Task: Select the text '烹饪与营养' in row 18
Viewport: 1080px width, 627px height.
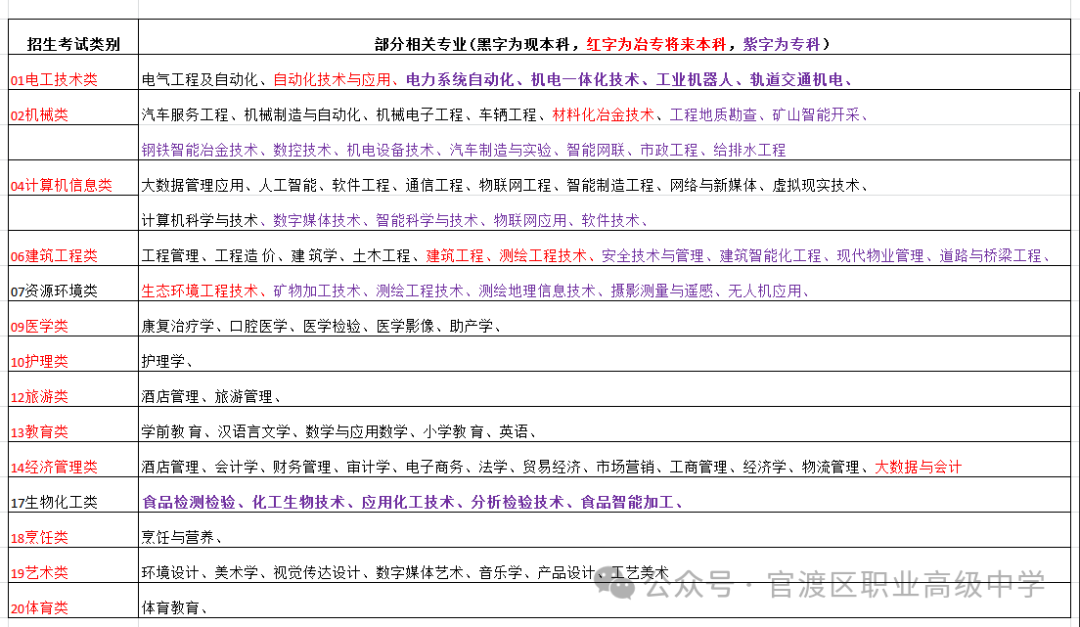Action: coord(178,537)
